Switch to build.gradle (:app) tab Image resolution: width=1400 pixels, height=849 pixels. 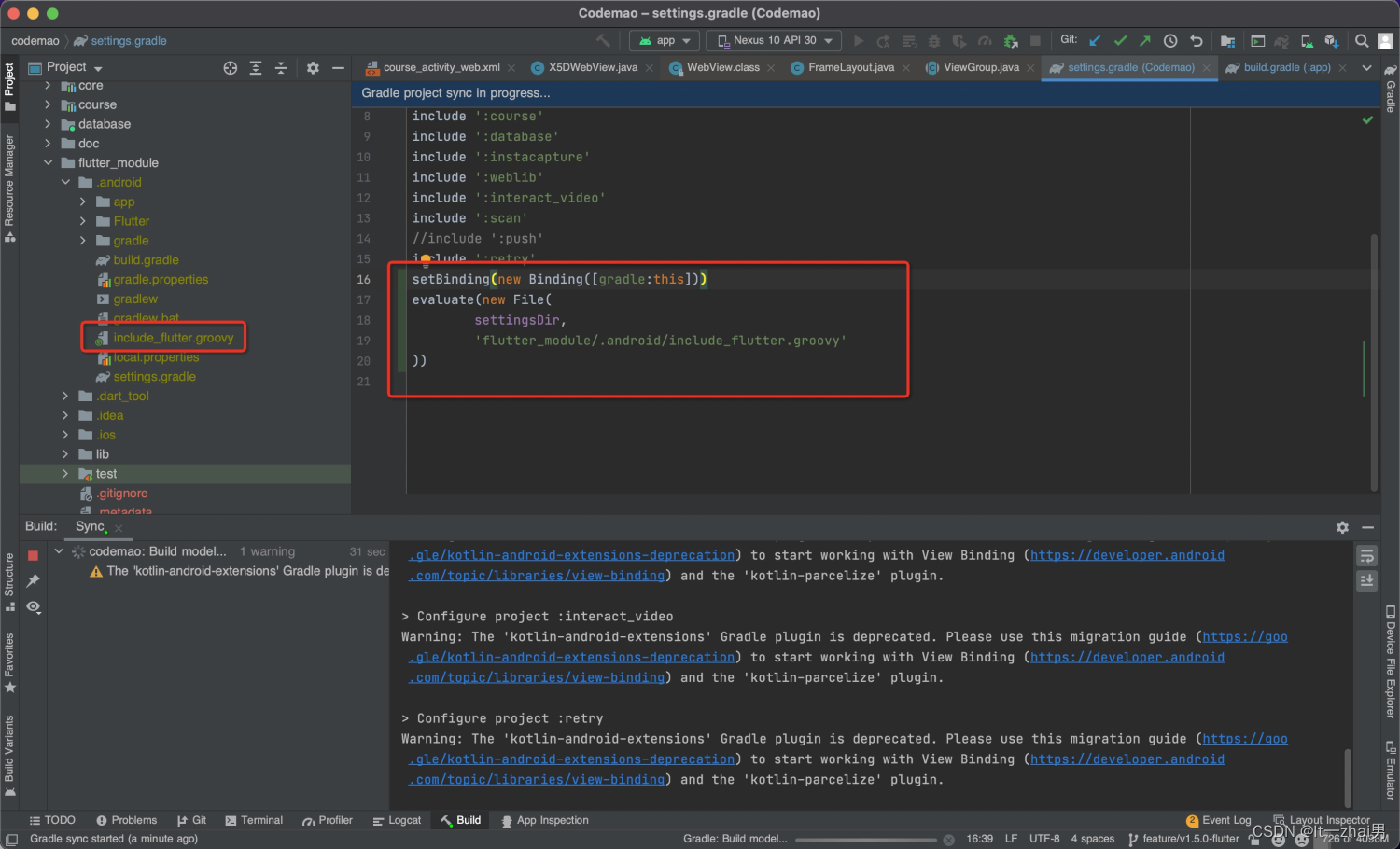point(1287,67)
